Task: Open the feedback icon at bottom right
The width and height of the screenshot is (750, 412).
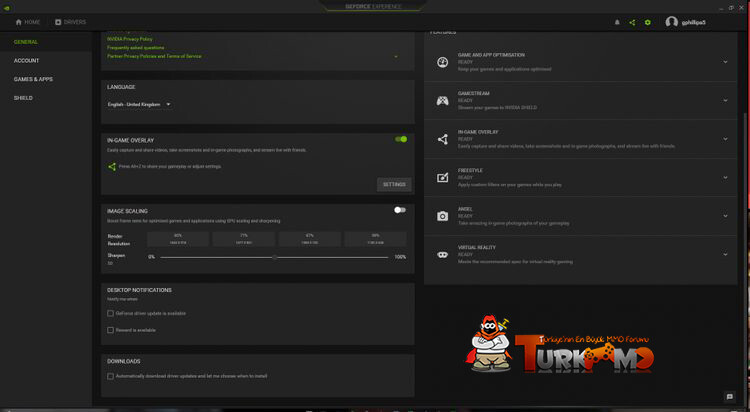Action: coord(729,396)
